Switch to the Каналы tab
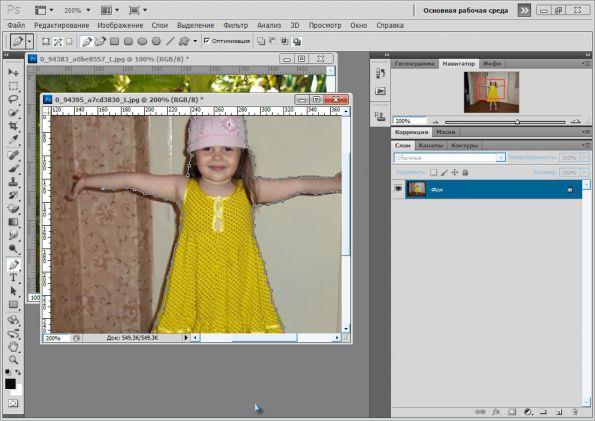Image resolution: width=595 pixels, height=421 pixels. point(431,145)
